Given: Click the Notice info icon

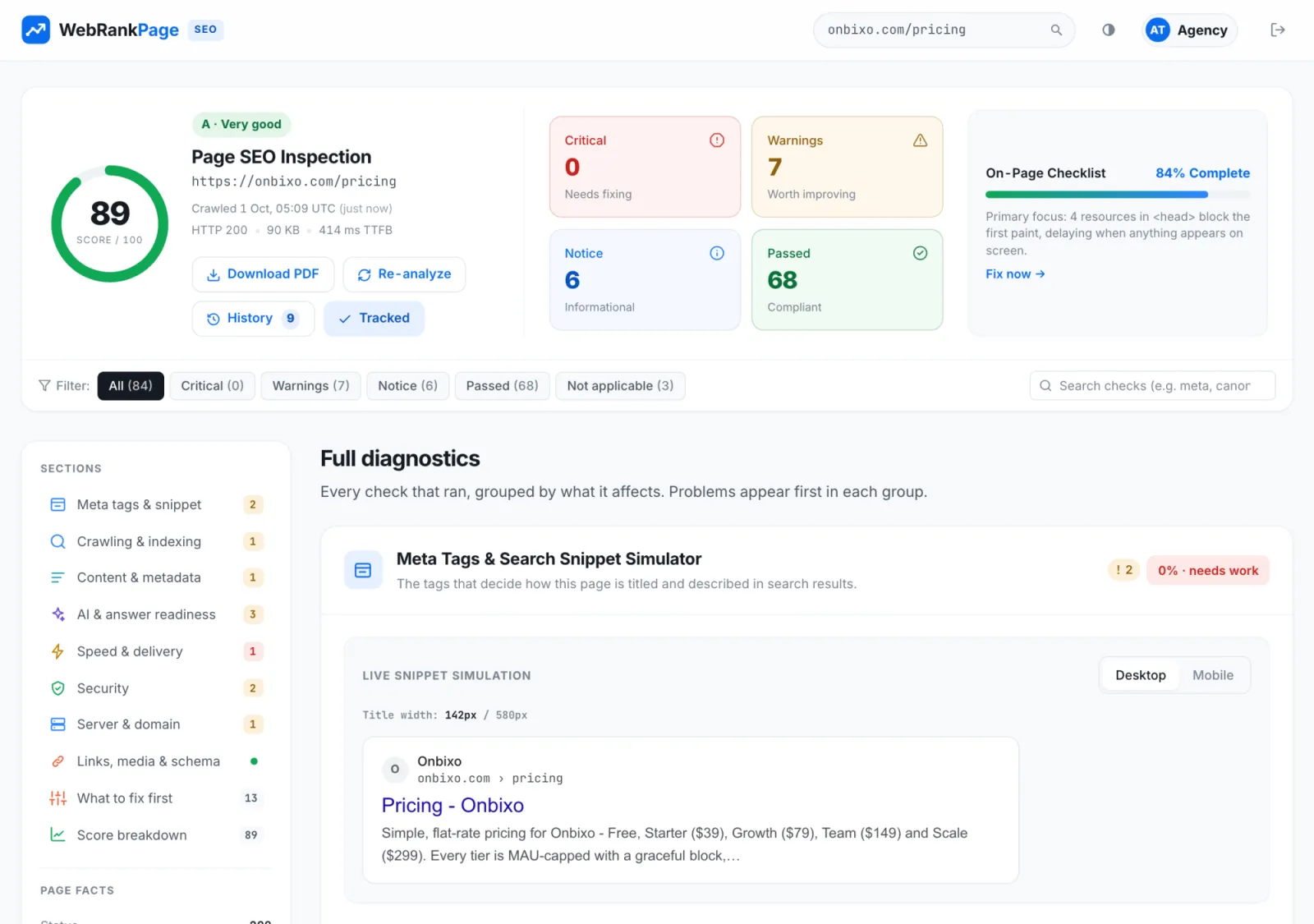Looking at the screenshot, I should (716, 253).
